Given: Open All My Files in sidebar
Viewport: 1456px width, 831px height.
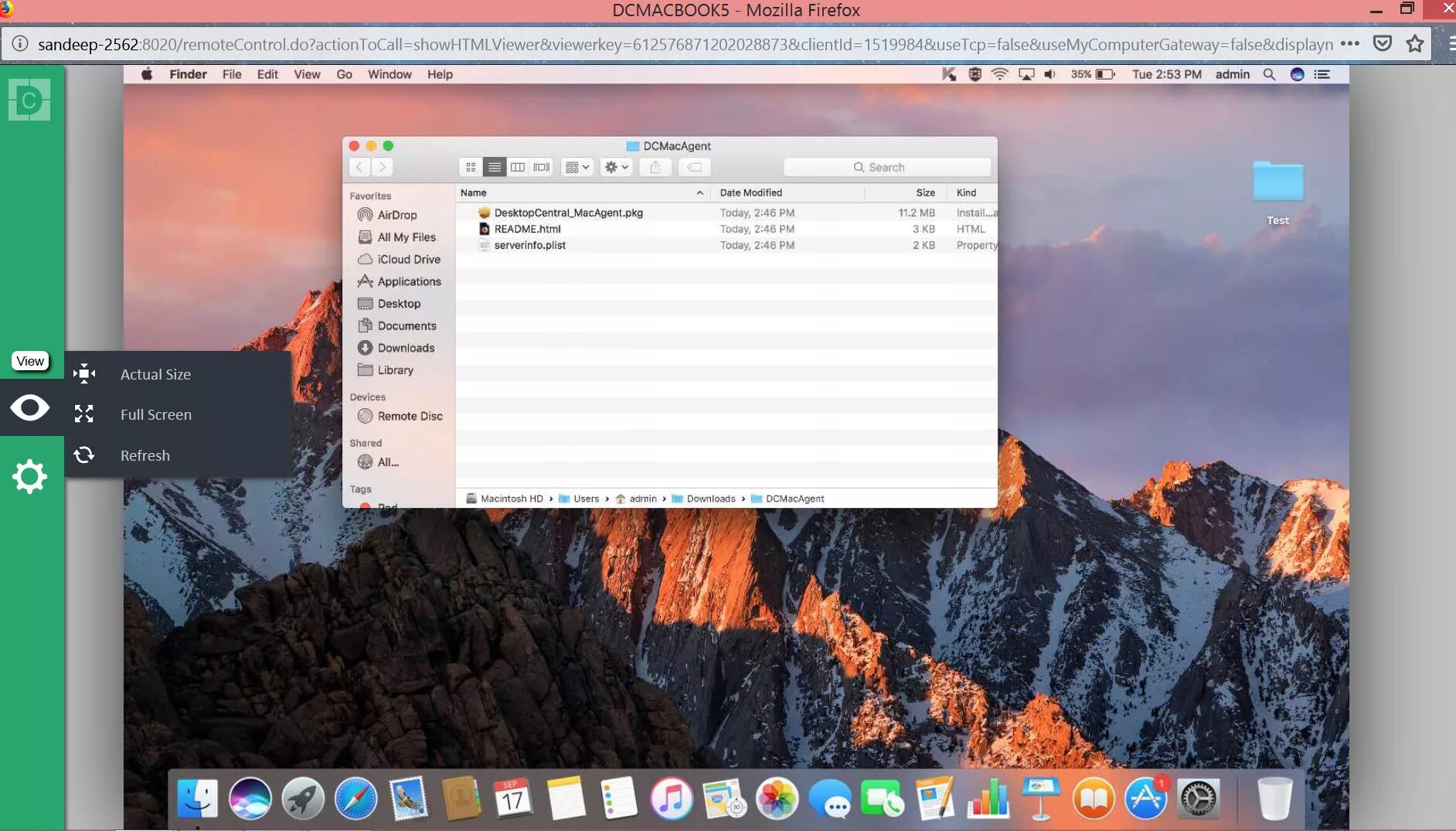Looking at the screenshot, I should 407,237.
